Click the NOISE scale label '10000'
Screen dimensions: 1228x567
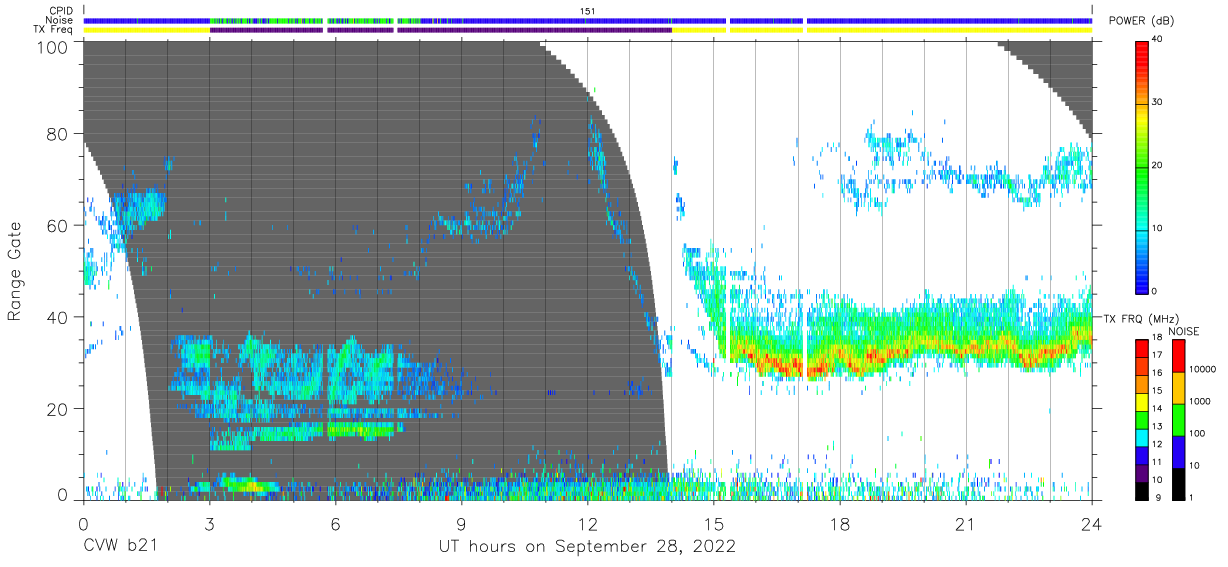click(x=1202, y=370)
